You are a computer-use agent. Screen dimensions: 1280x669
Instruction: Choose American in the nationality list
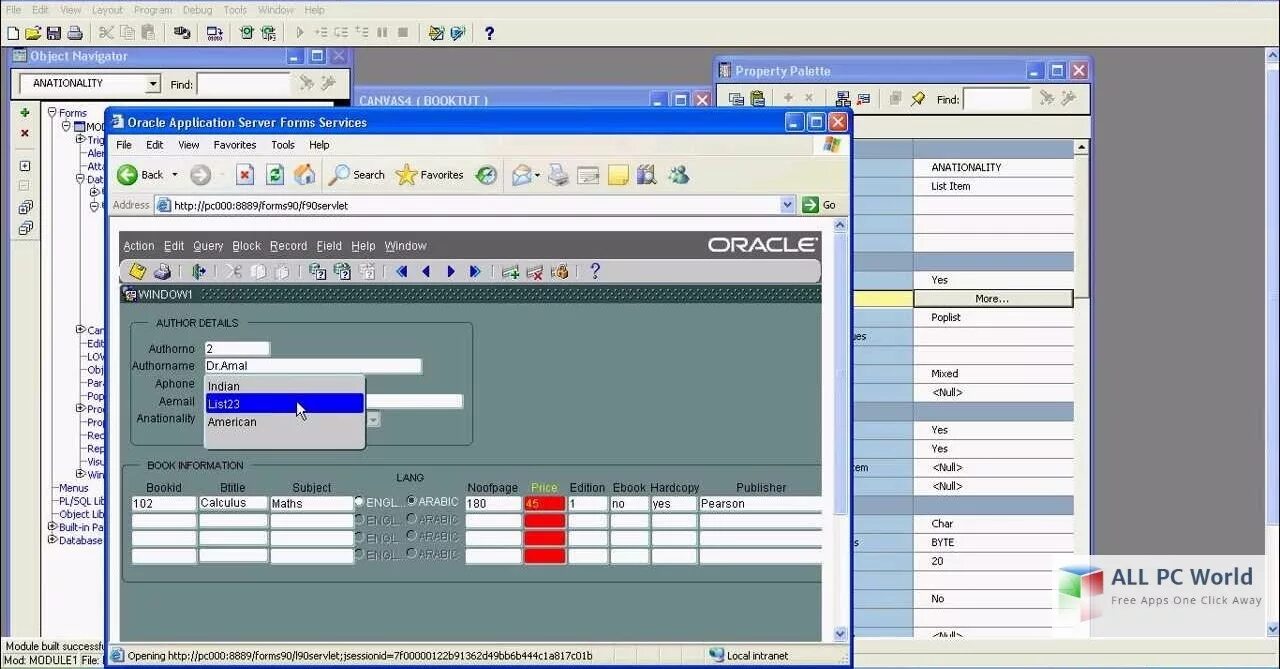pyautogui.click(x=284, y=422)
